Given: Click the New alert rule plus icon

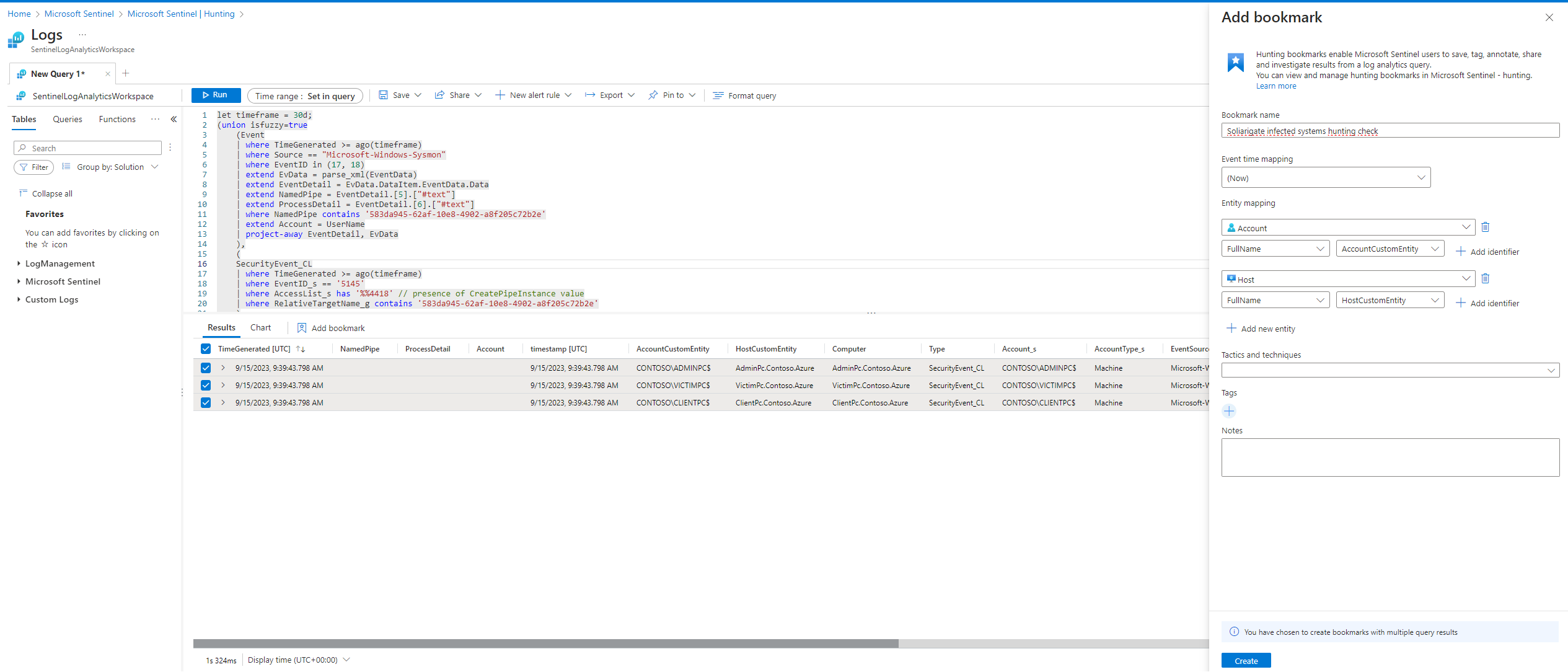Looking at the screenshot, I should pos(500,95).
